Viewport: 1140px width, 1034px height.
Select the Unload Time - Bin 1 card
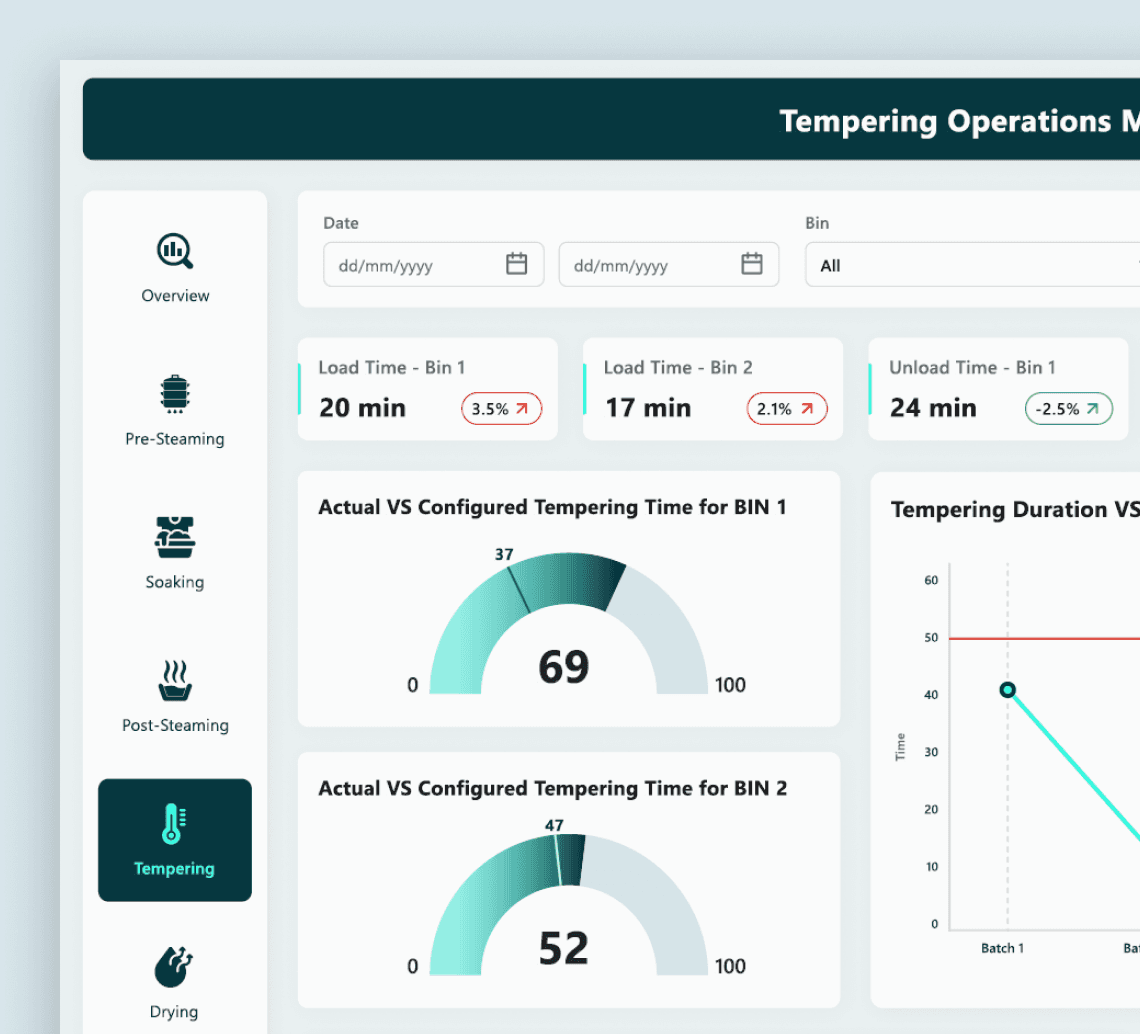(x=998, y=389)
